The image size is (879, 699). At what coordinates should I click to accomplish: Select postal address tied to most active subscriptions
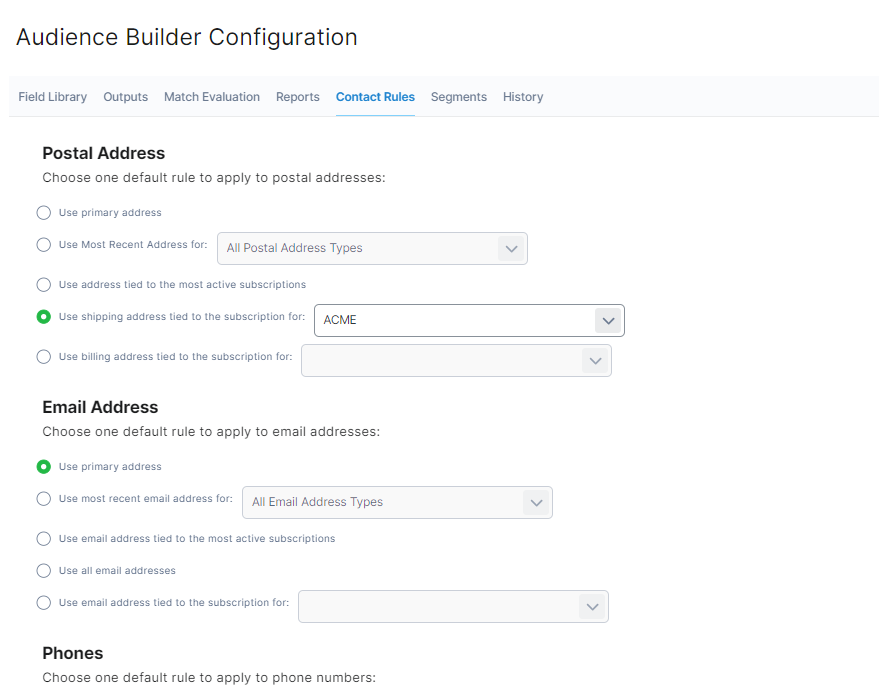[44, 285]
